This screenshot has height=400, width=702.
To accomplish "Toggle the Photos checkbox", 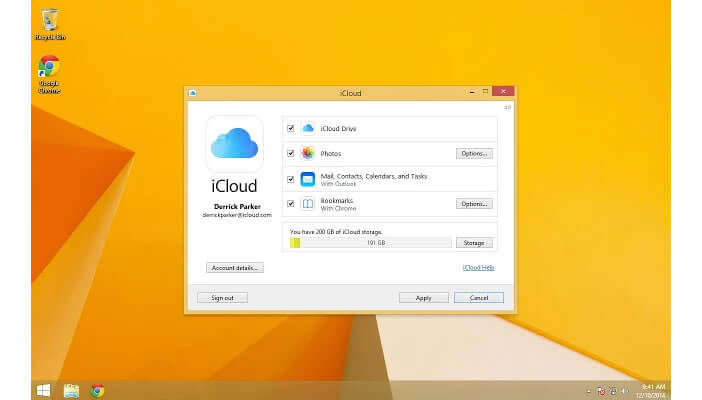I will [290, 153].
